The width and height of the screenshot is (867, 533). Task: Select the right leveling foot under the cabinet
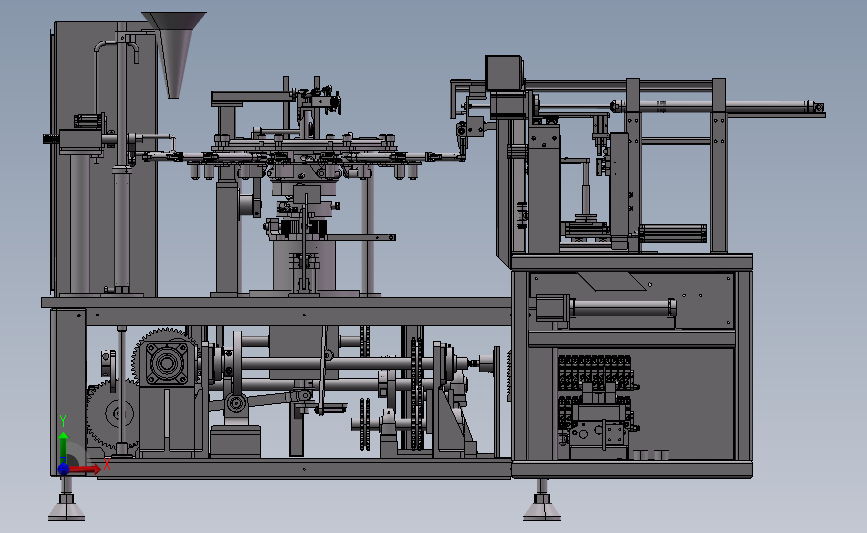(x=542, y=501)
